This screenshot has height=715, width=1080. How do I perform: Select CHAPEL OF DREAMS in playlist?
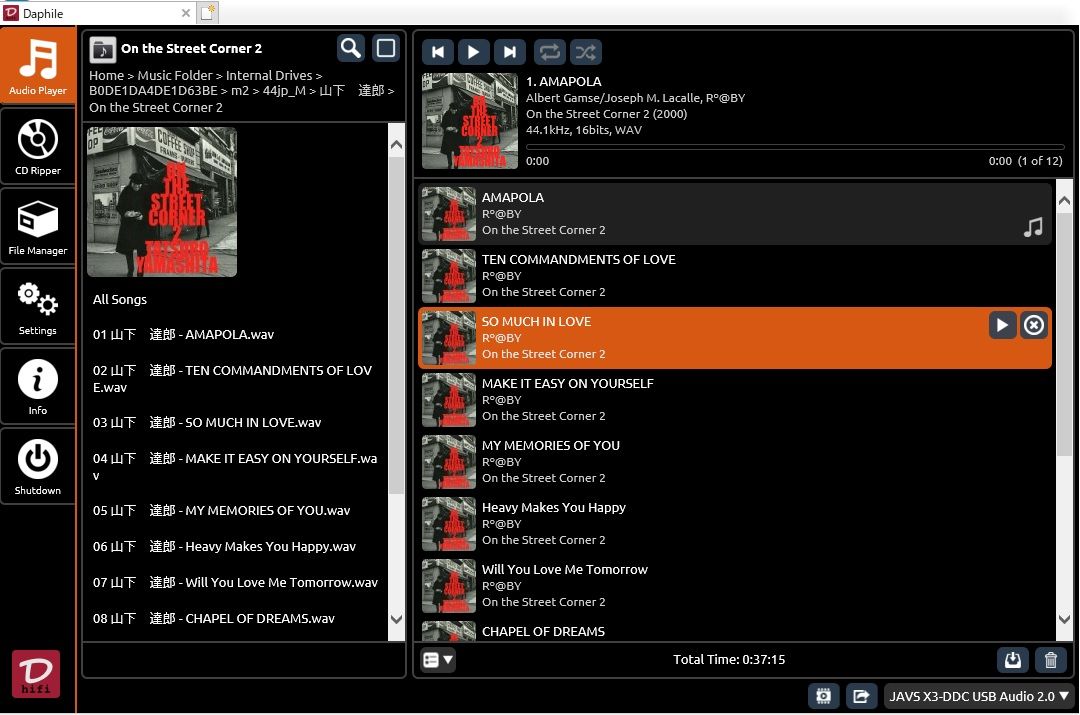pos(735,630)
